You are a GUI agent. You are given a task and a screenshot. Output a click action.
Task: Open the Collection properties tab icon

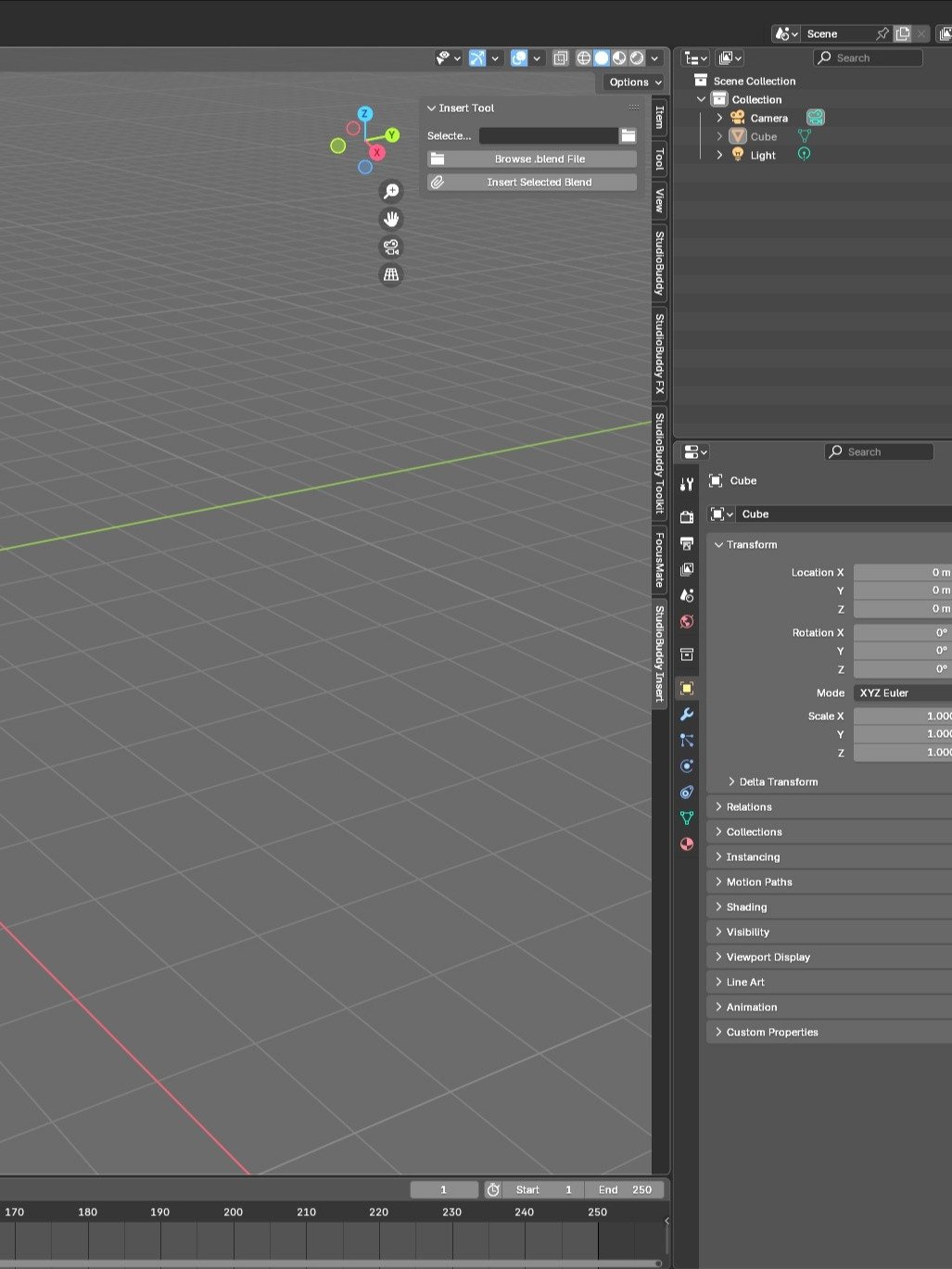(687, 654)
